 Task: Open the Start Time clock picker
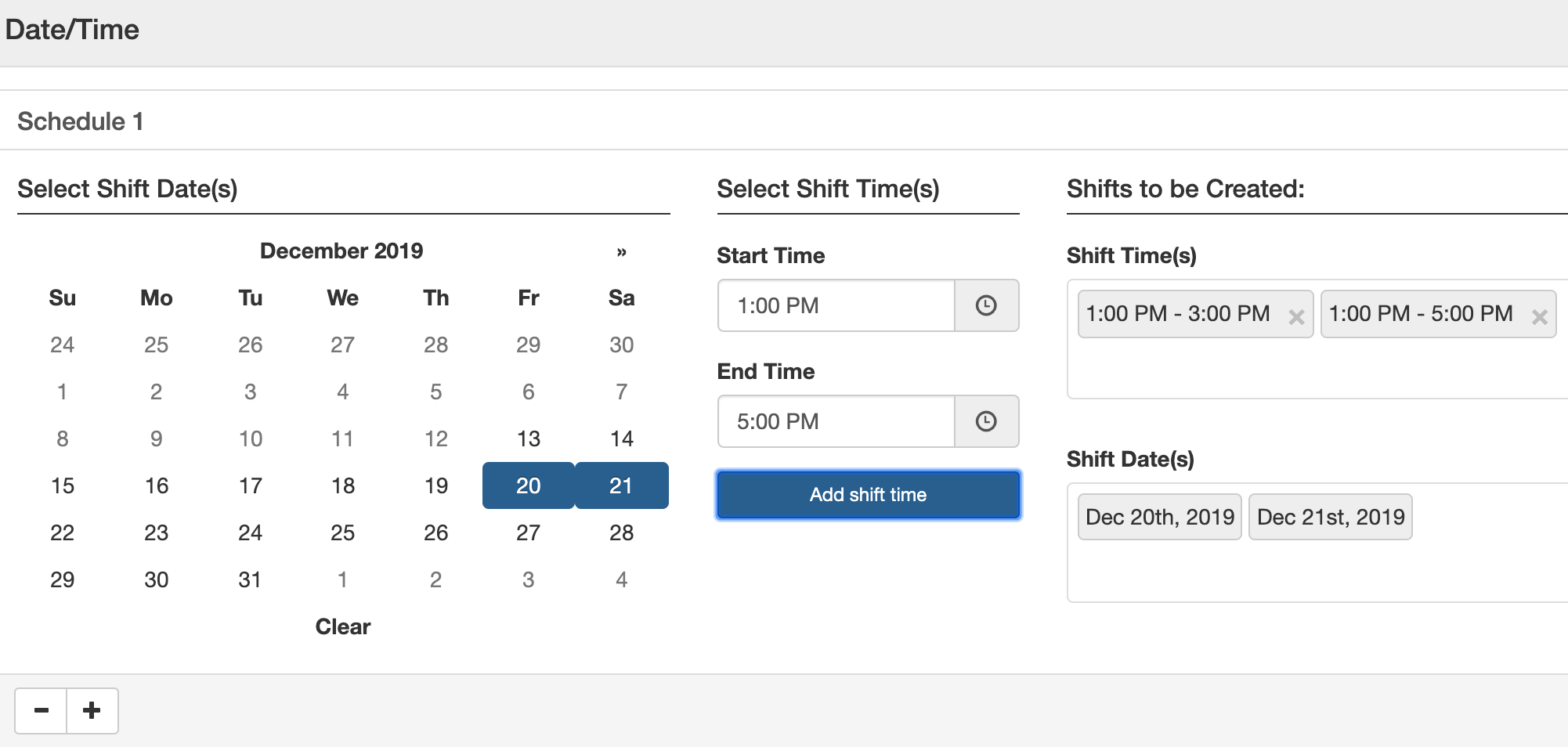click(x=986, y=305)
